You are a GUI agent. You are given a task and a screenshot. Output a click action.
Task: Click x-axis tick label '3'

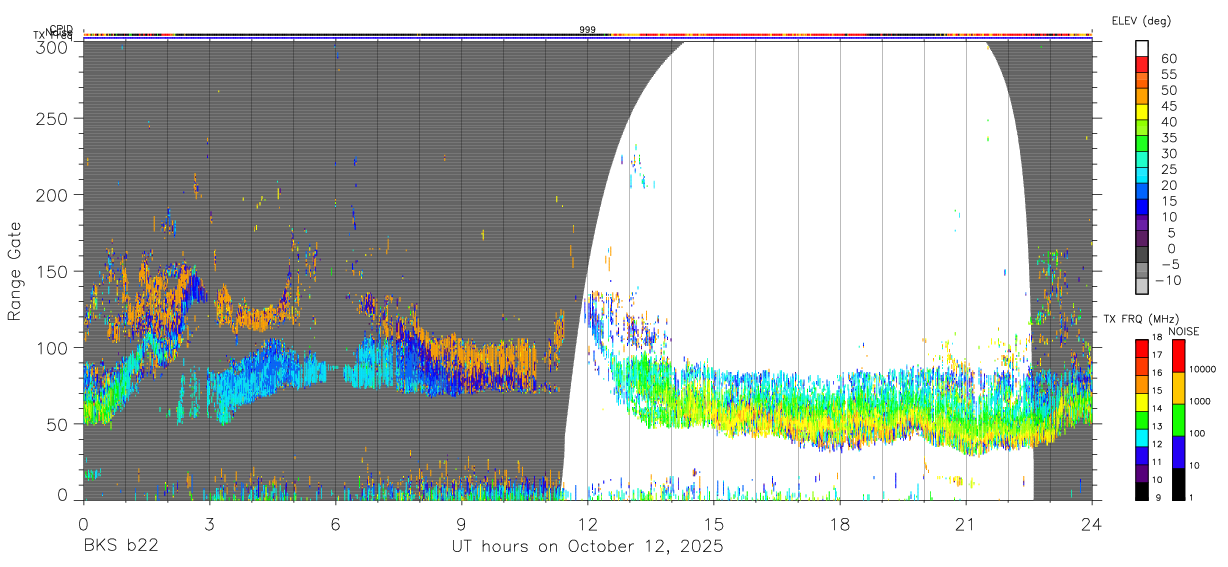tap(209, 523)
